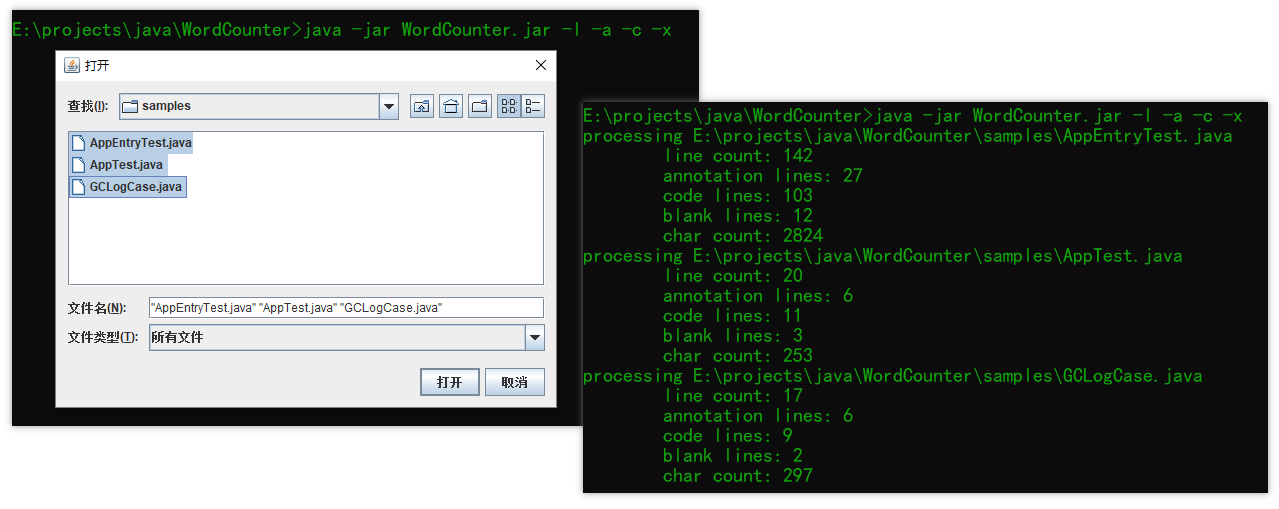Open the samples look-in dropdown arrow

point(389,106)
